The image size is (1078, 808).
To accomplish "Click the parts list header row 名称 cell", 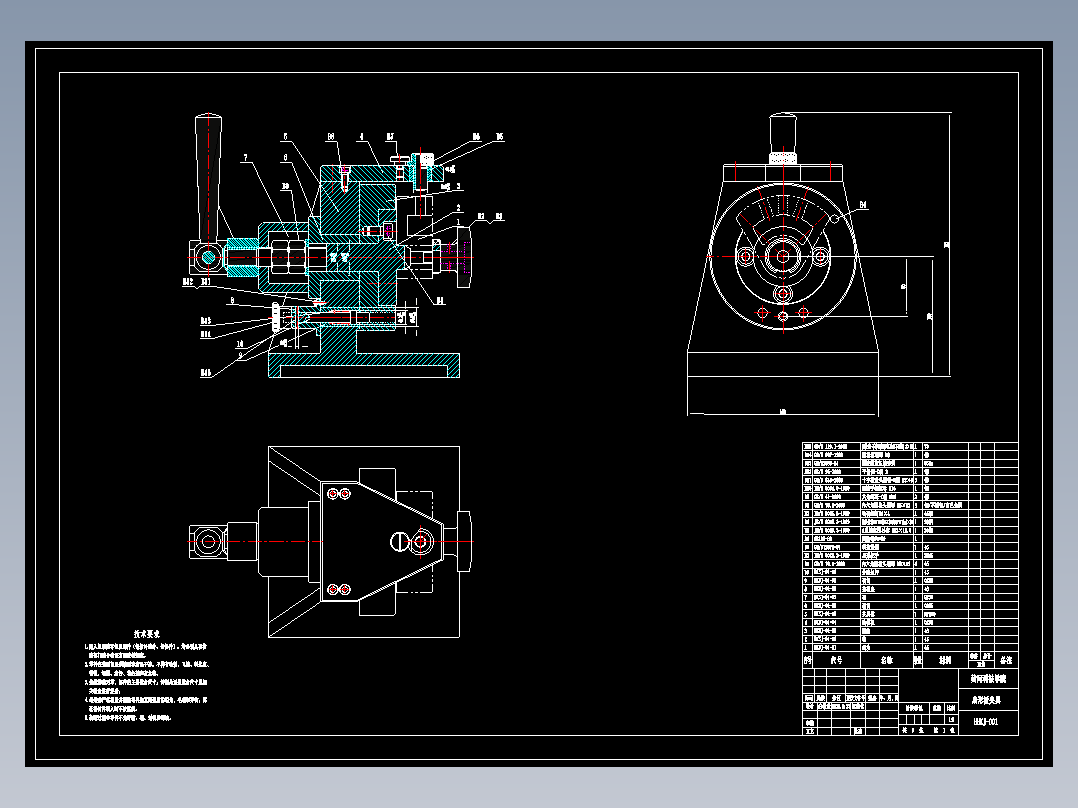I will pos(886,660).
